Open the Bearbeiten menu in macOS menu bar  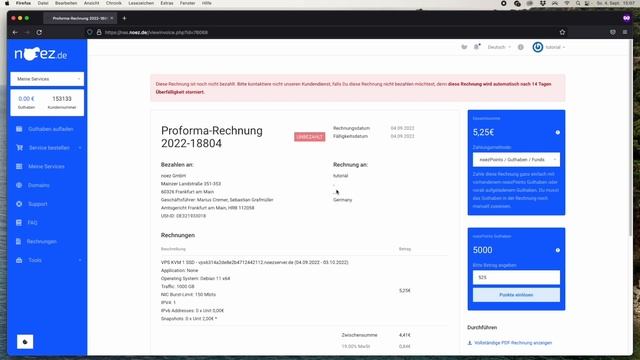(66, 3)
